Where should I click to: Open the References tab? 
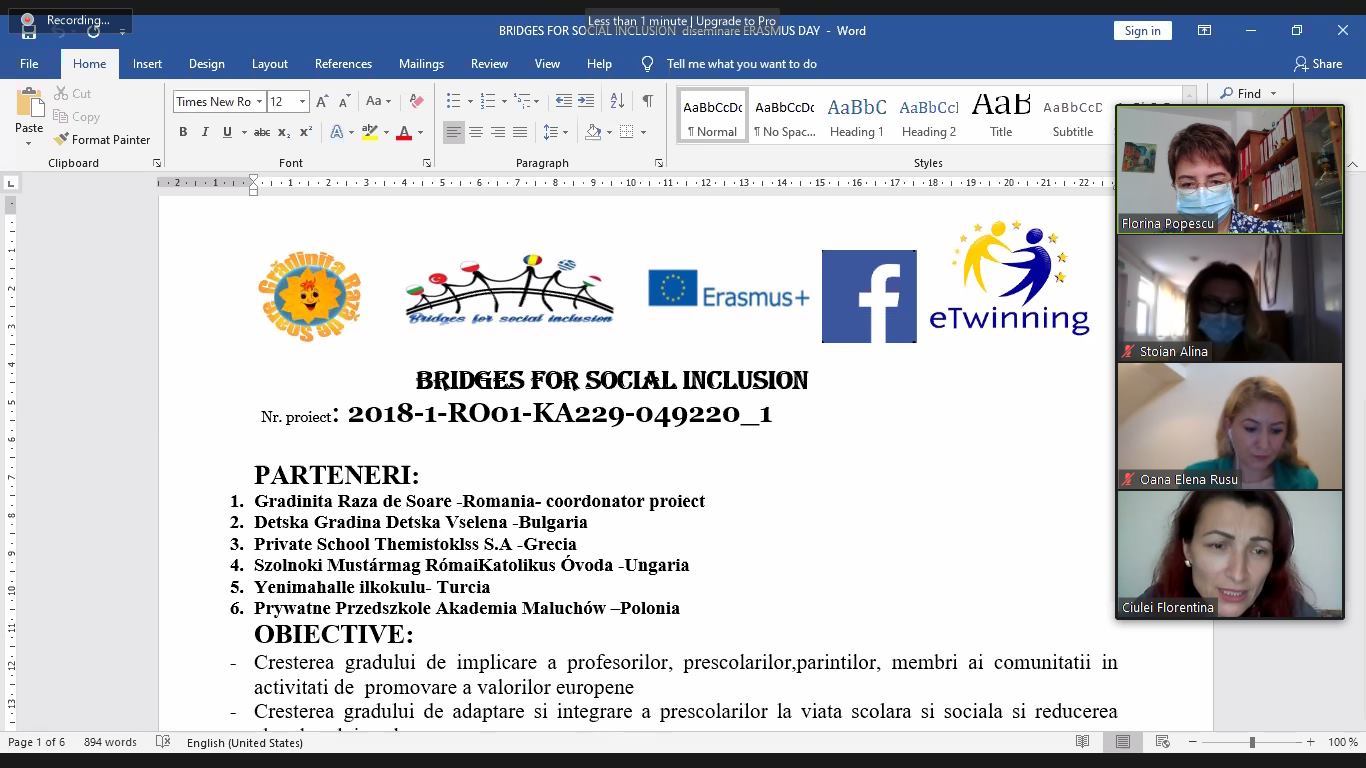pos(343,63)
